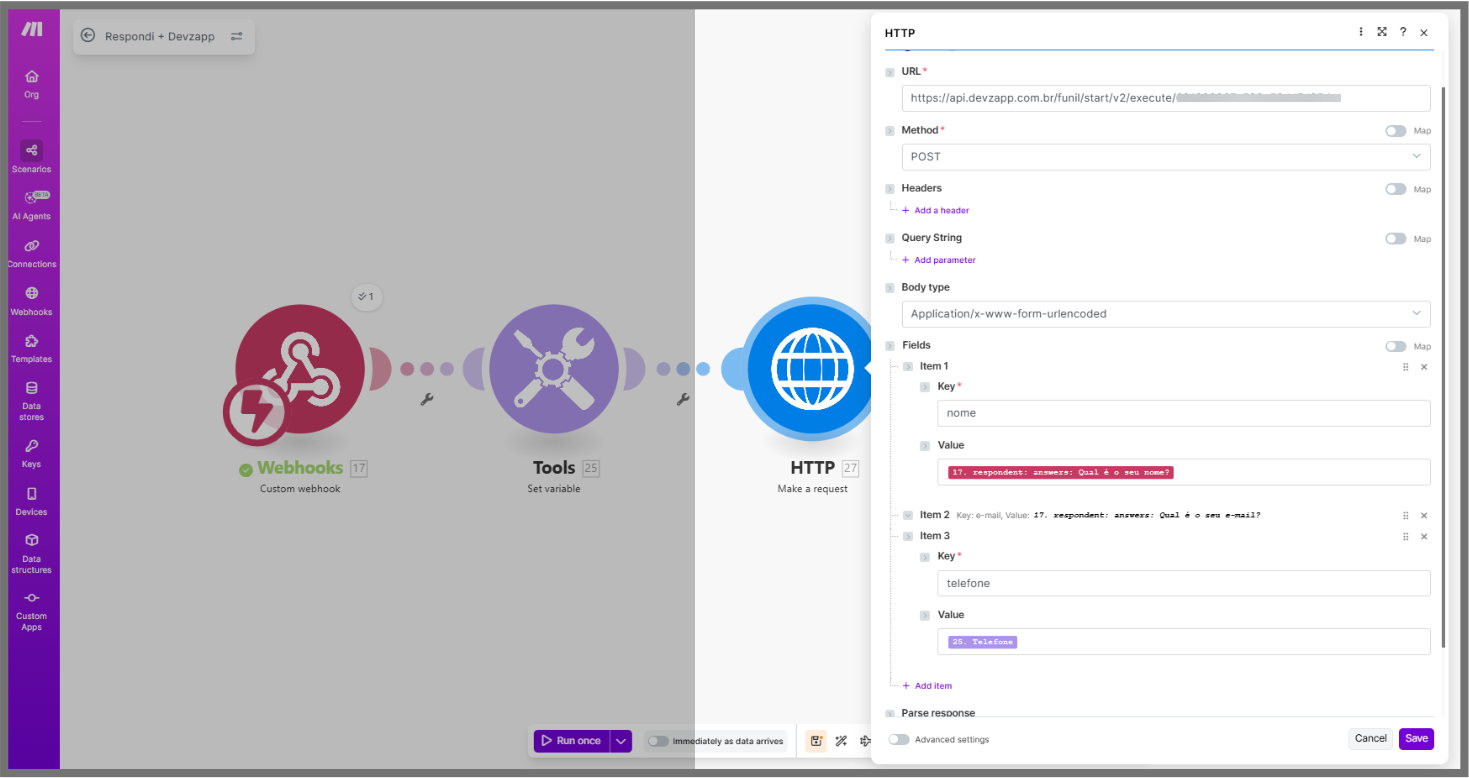
Task: Open Keys in the sidebar
Action: (x=32, y=453)
